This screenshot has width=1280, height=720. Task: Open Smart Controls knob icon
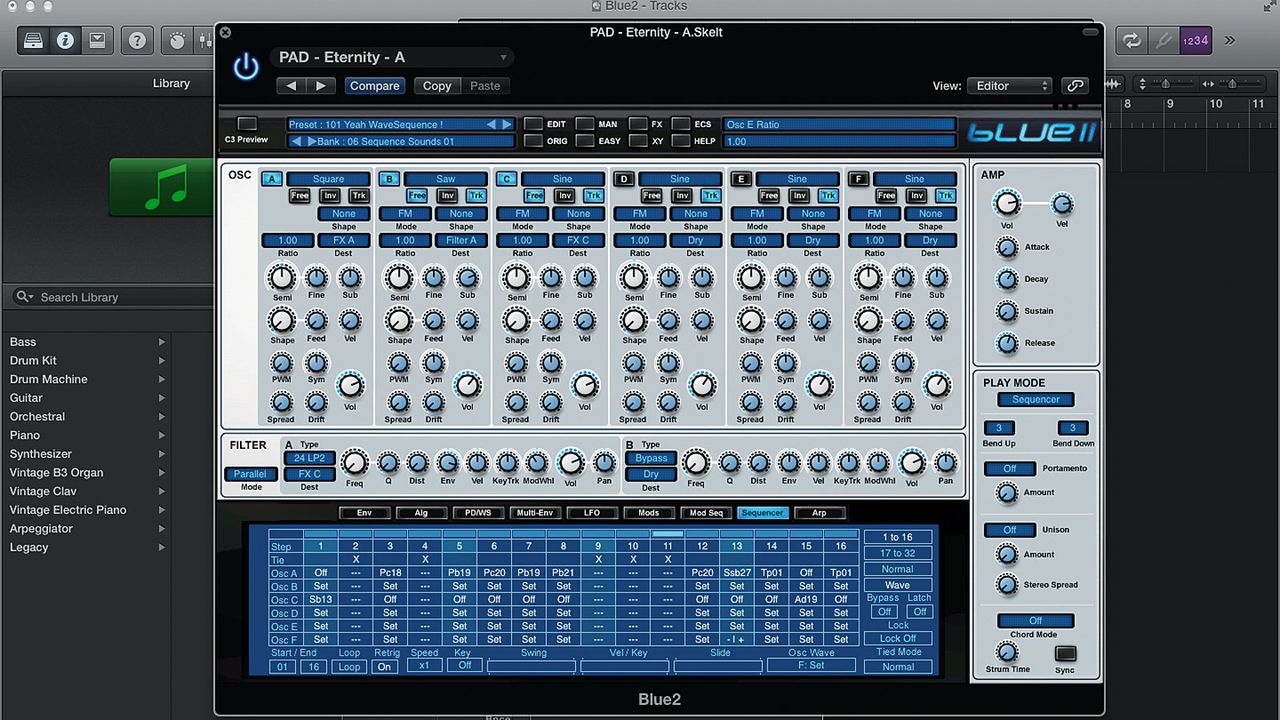(178, 40)
